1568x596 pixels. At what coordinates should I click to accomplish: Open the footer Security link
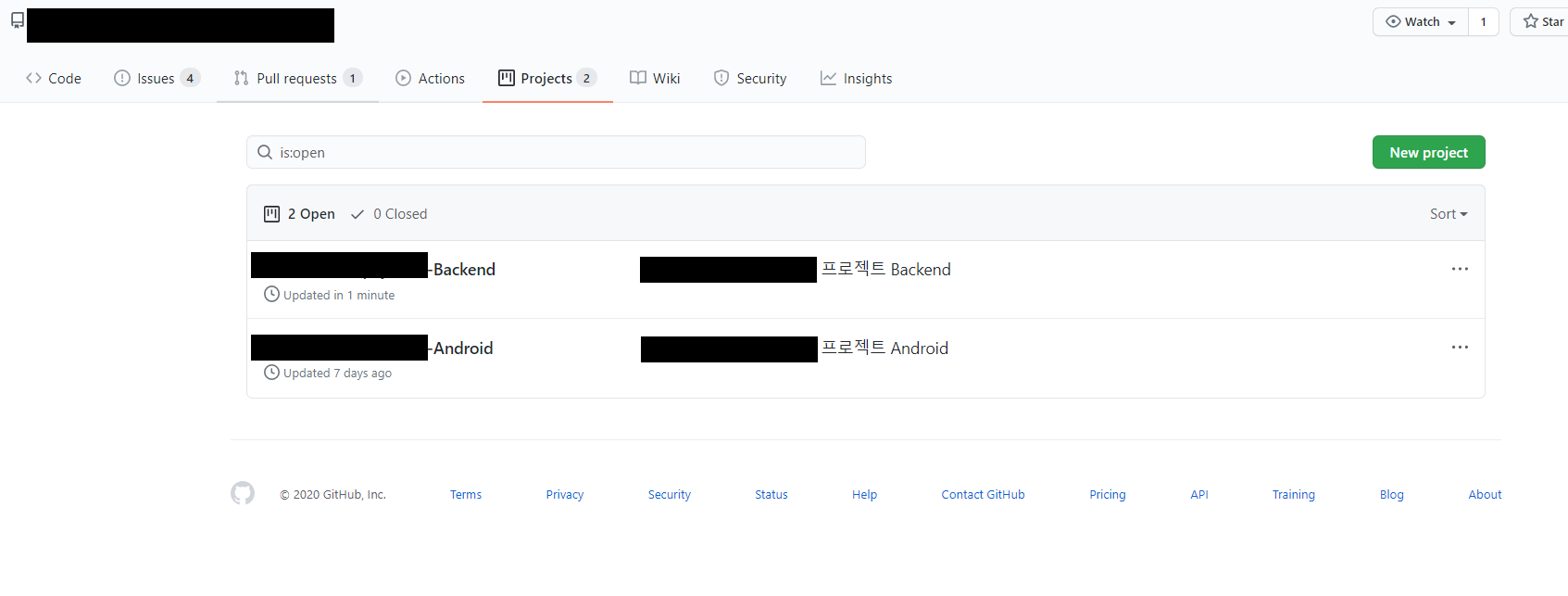670,495
